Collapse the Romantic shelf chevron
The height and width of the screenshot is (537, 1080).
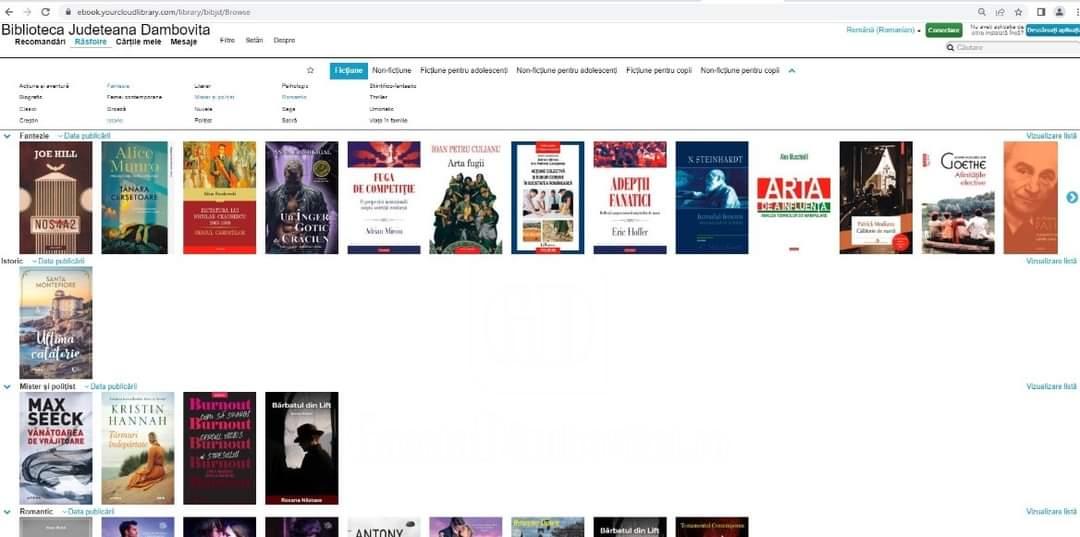[x=8, y=512]
